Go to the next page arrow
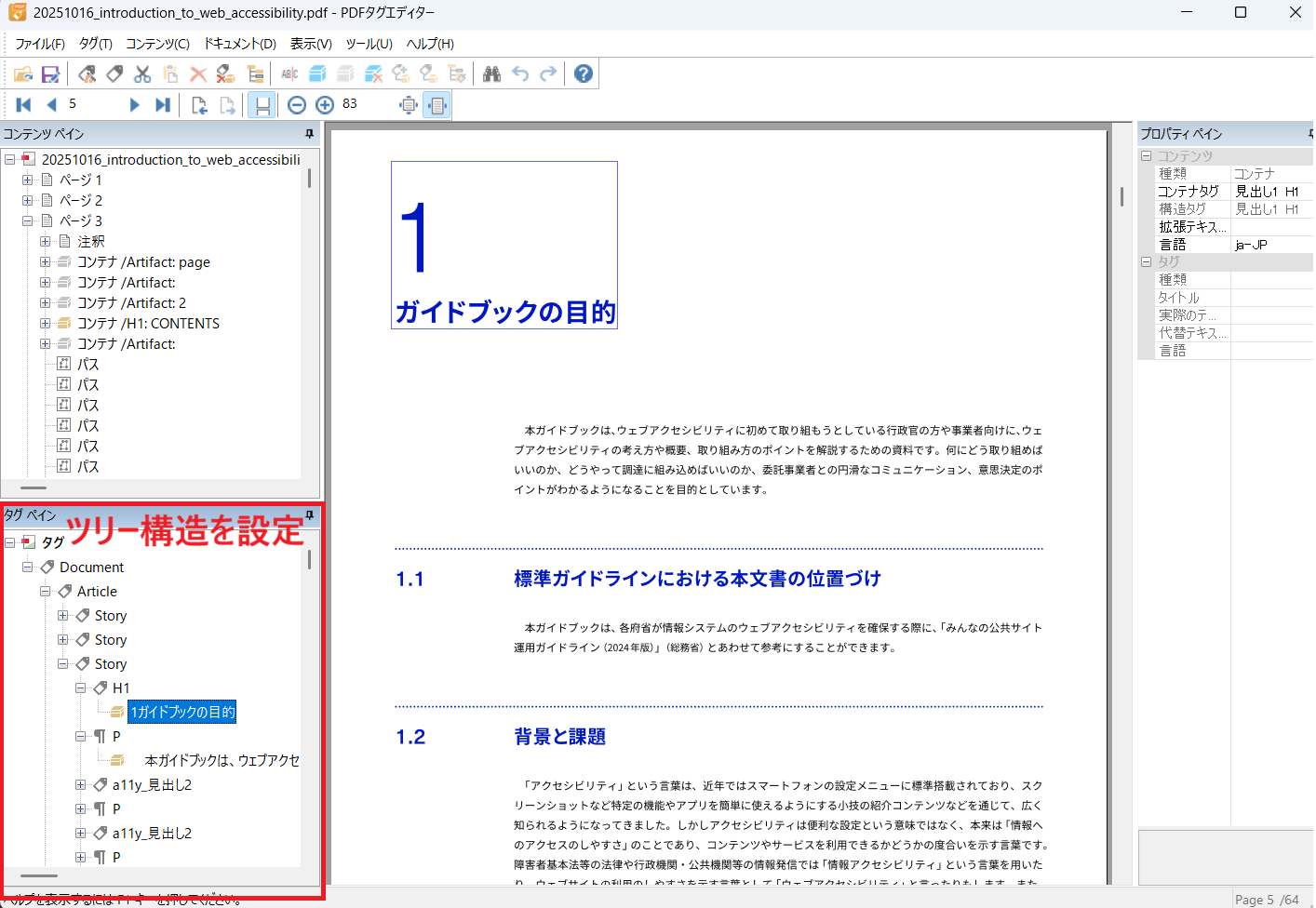The height and width of the screenshot is (908, 1316). tap(134, 105)
